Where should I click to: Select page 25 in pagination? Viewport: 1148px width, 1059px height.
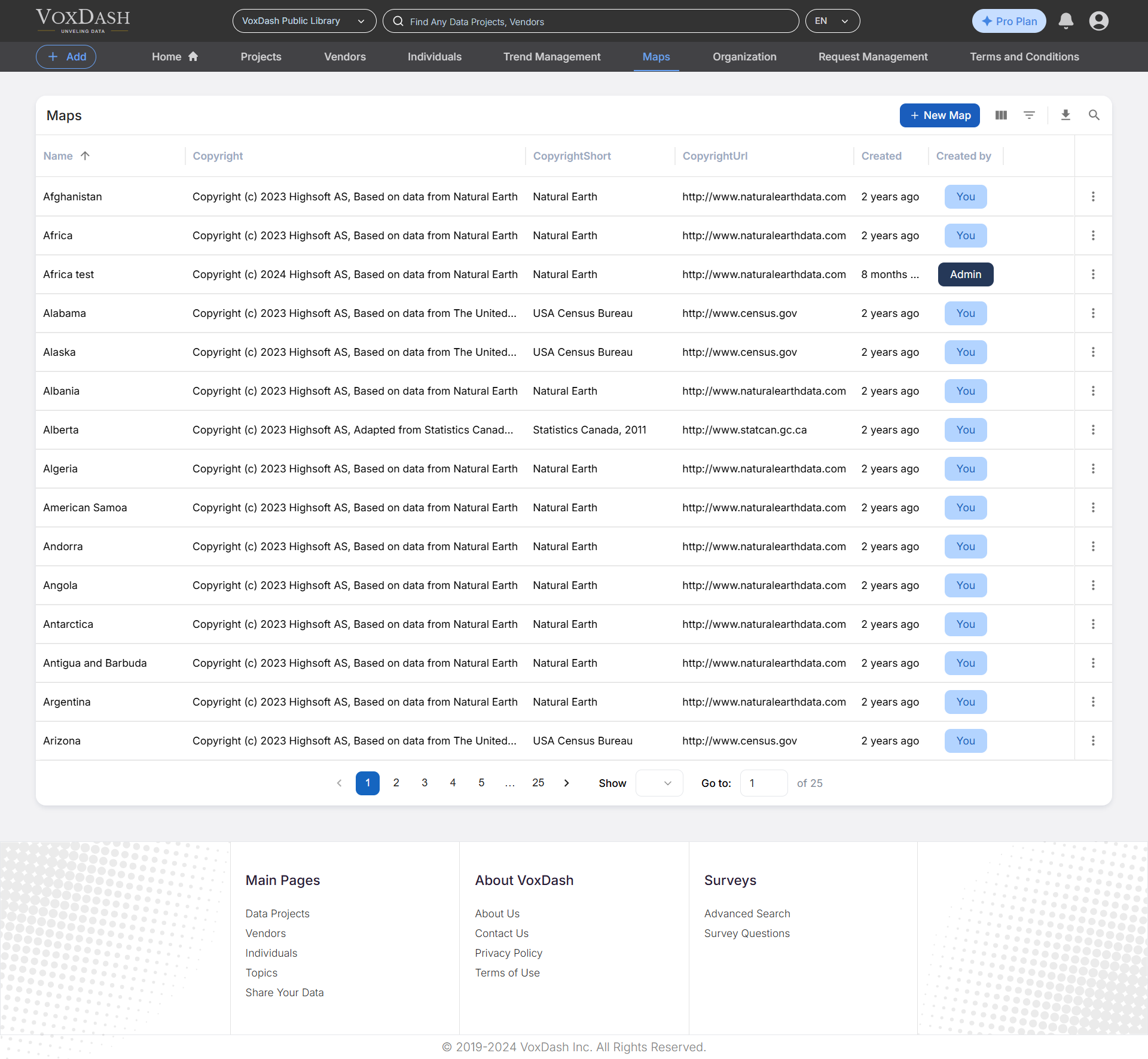pos(538,783)
